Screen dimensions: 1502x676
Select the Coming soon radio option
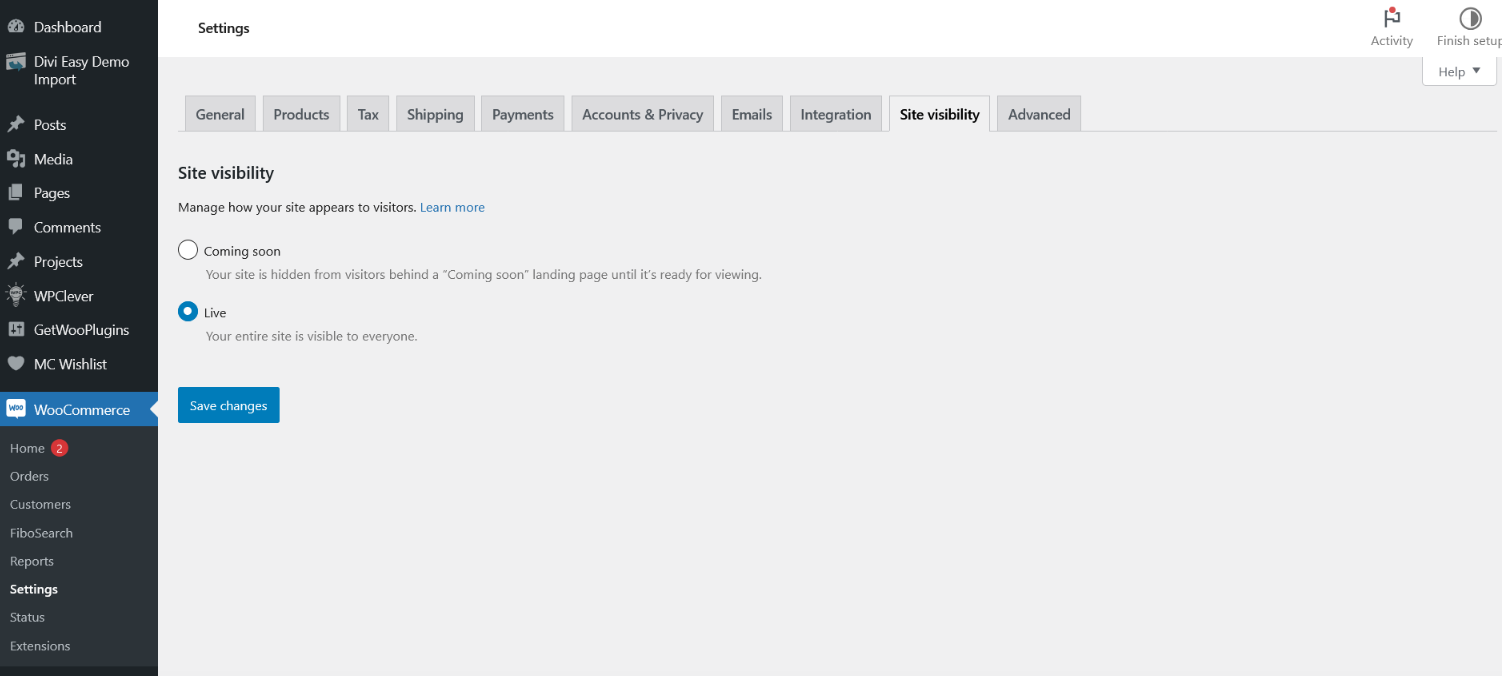click(188, 250)
